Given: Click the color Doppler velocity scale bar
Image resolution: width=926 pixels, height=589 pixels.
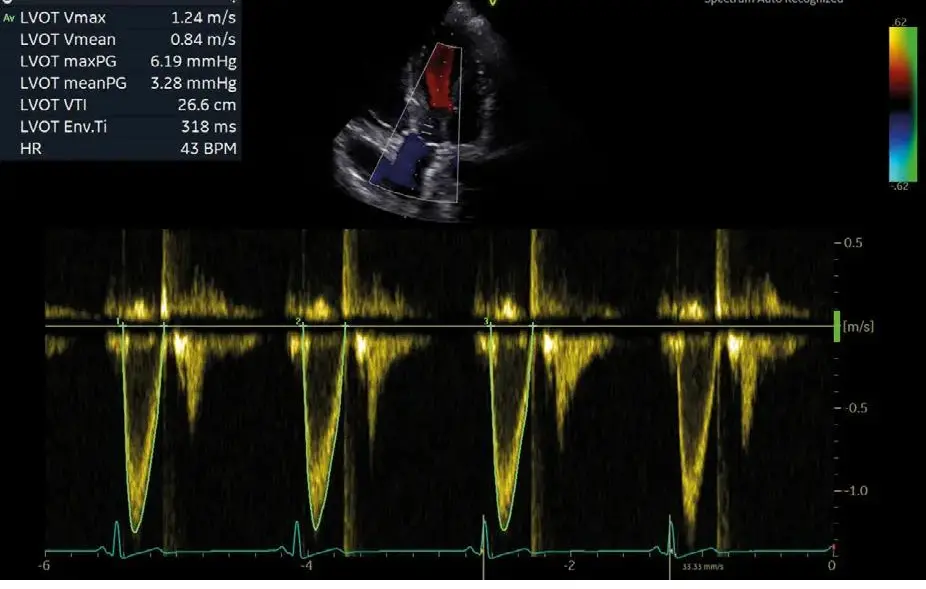Looking at the screenshot, I should coord(903,103).
